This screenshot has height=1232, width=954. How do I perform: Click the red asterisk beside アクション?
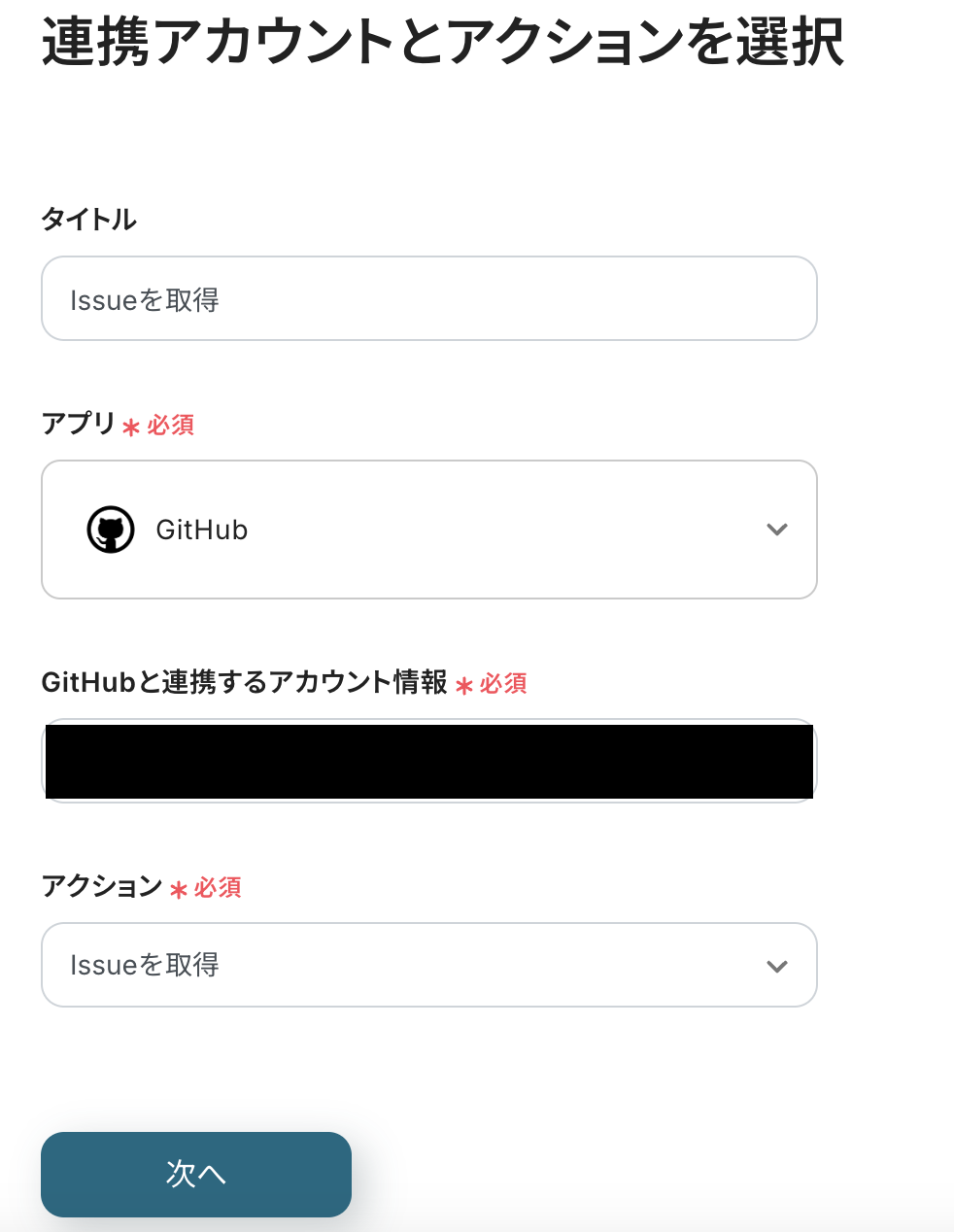(x=178, y=889)
